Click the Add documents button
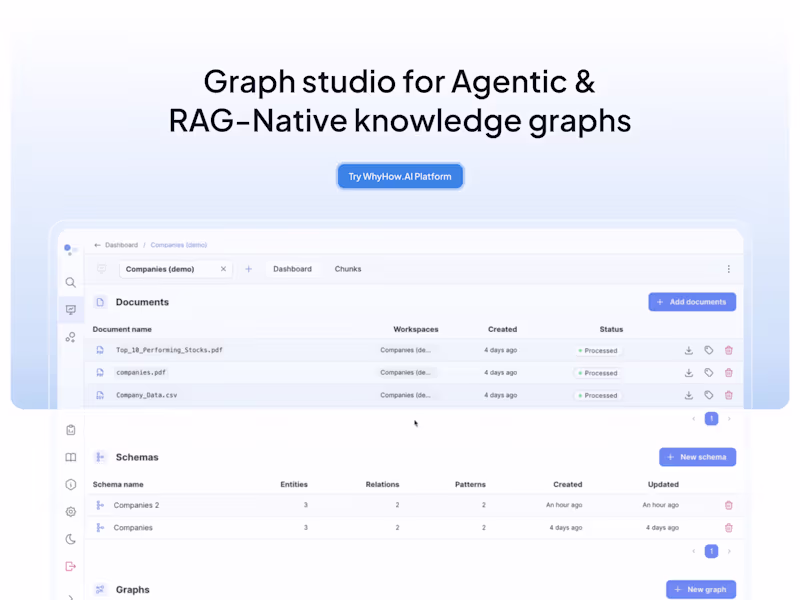 click(x=692, y=302)
